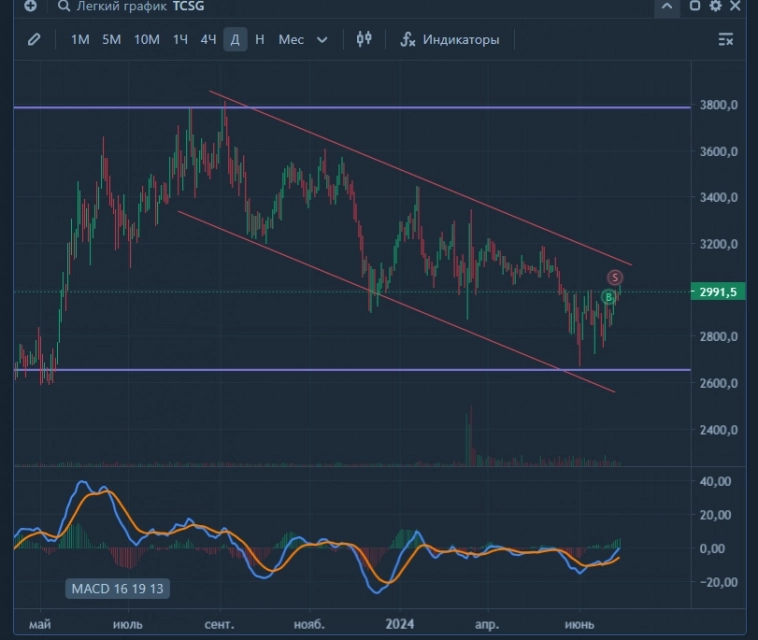Open chart settings gear icon
The height and width of the screenshot is (640, 758).
[715, 6]
